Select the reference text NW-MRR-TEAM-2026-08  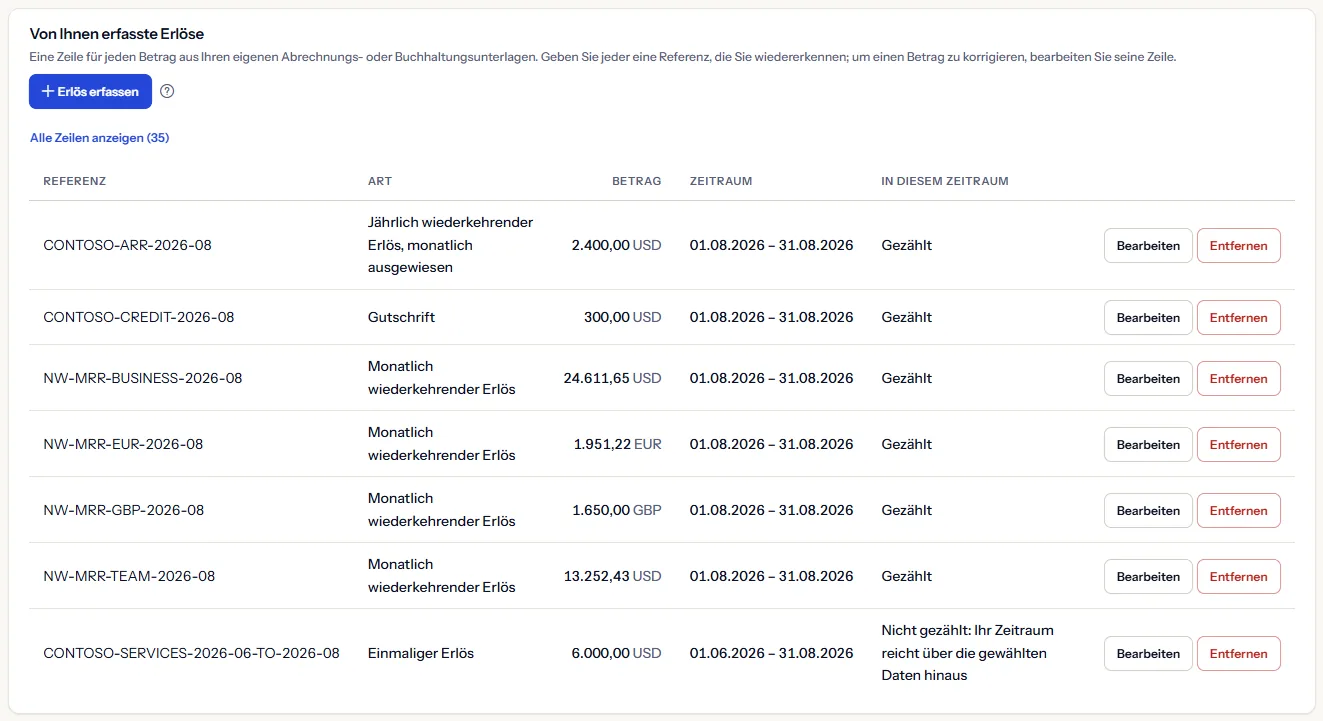[129, 576]
